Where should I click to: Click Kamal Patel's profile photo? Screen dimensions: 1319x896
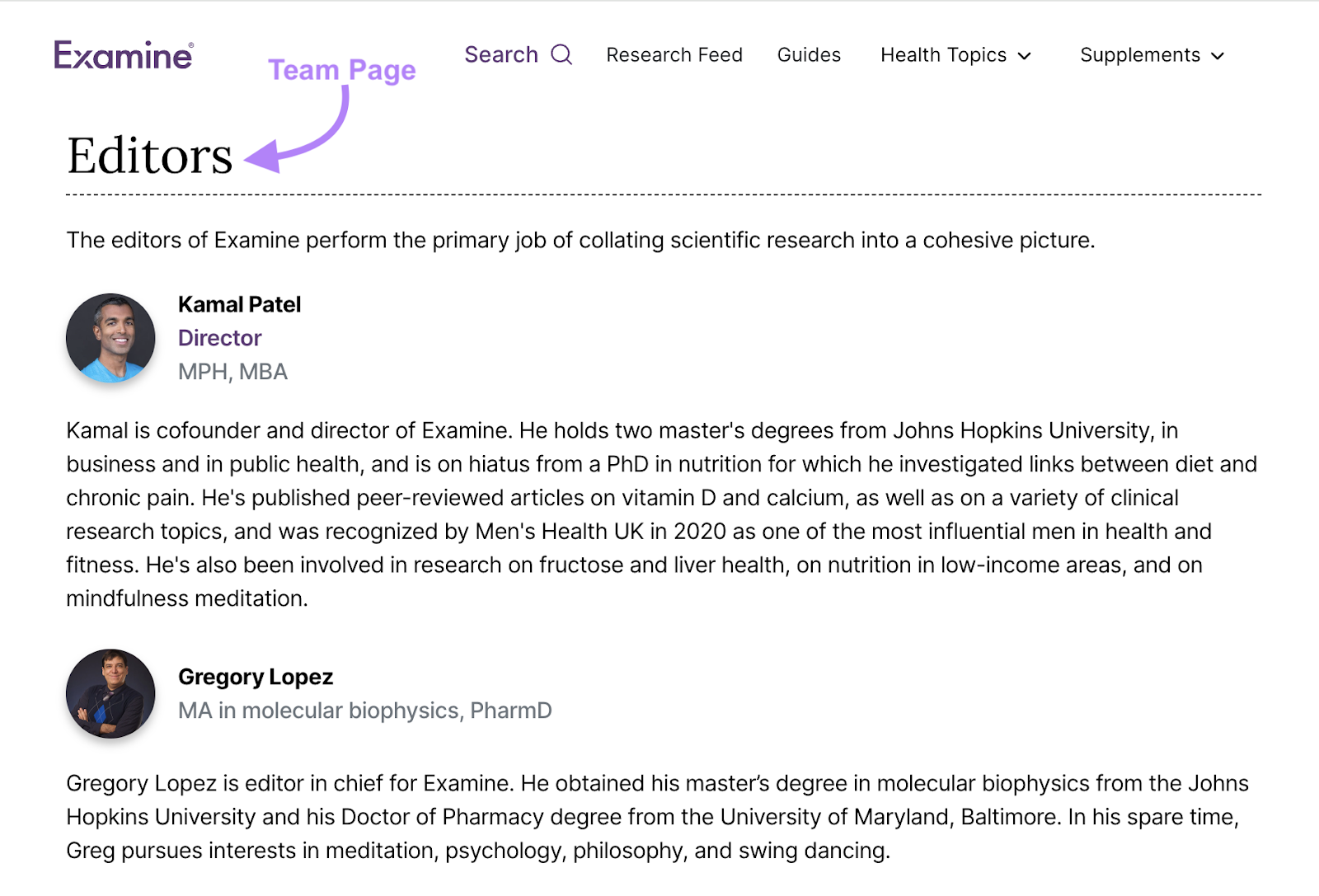[x=110, y=338]
